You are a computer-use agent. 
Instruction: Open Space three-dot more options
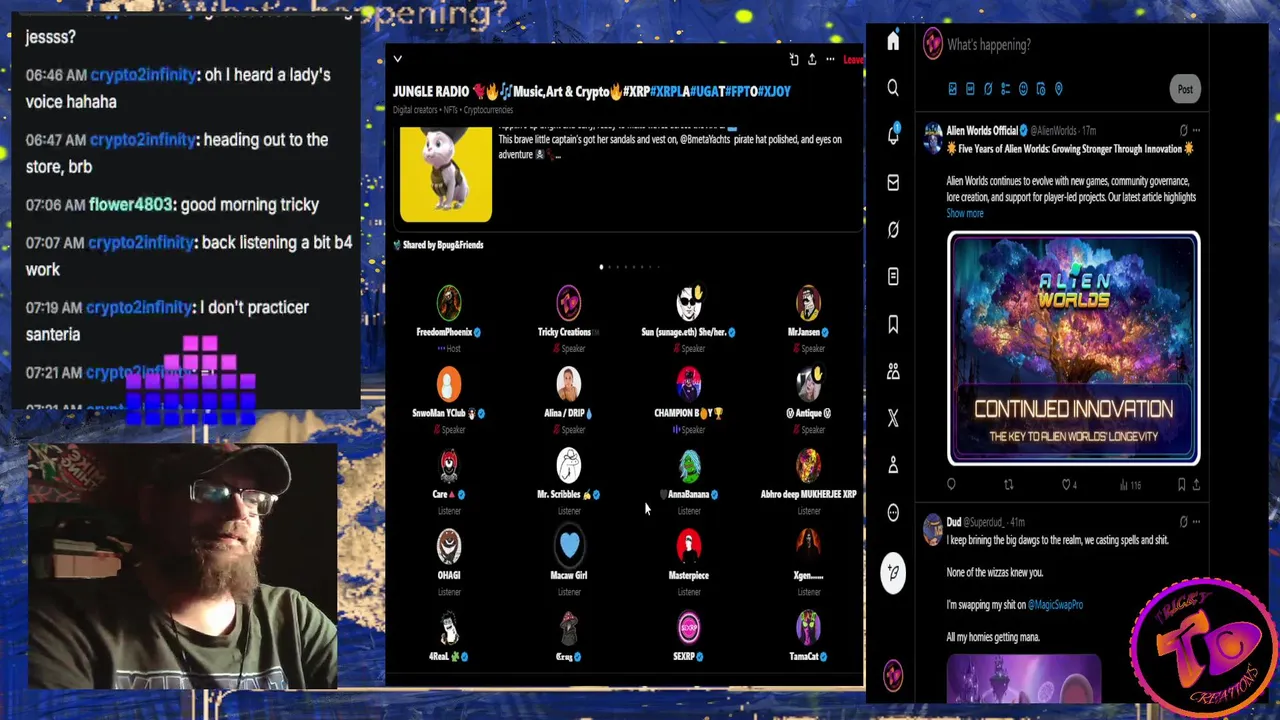[830, 59]
